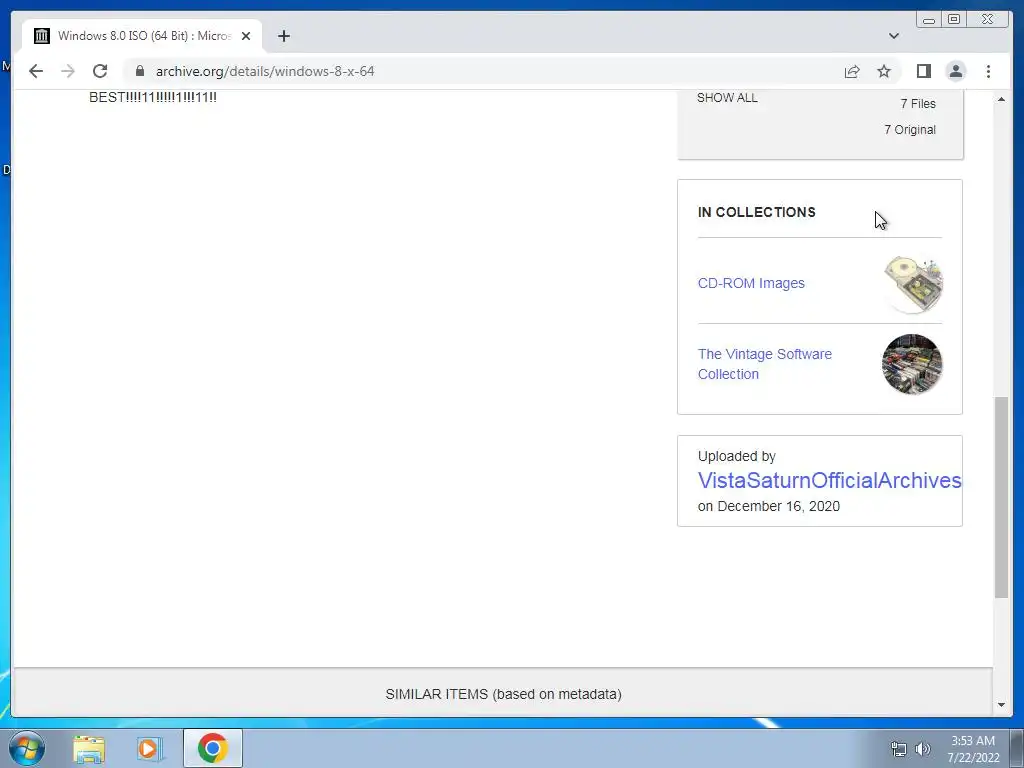Open the Chrome three-dot menu
The width and height of the screenshot is (1024, 768).
pyautogui.click(x=988, y=71)
